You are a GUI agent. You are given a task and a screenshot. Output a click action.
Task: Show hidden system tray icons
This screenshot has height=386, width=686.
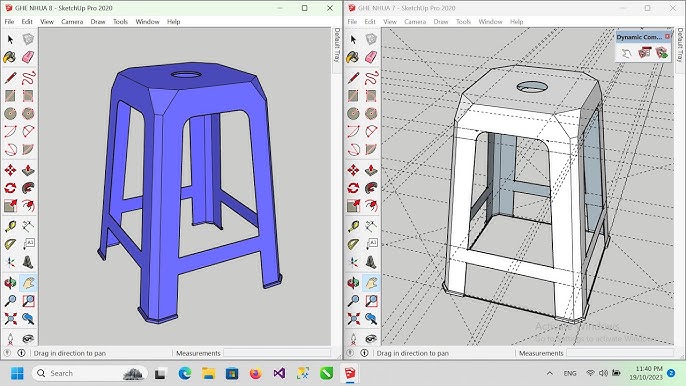(550, 373)
